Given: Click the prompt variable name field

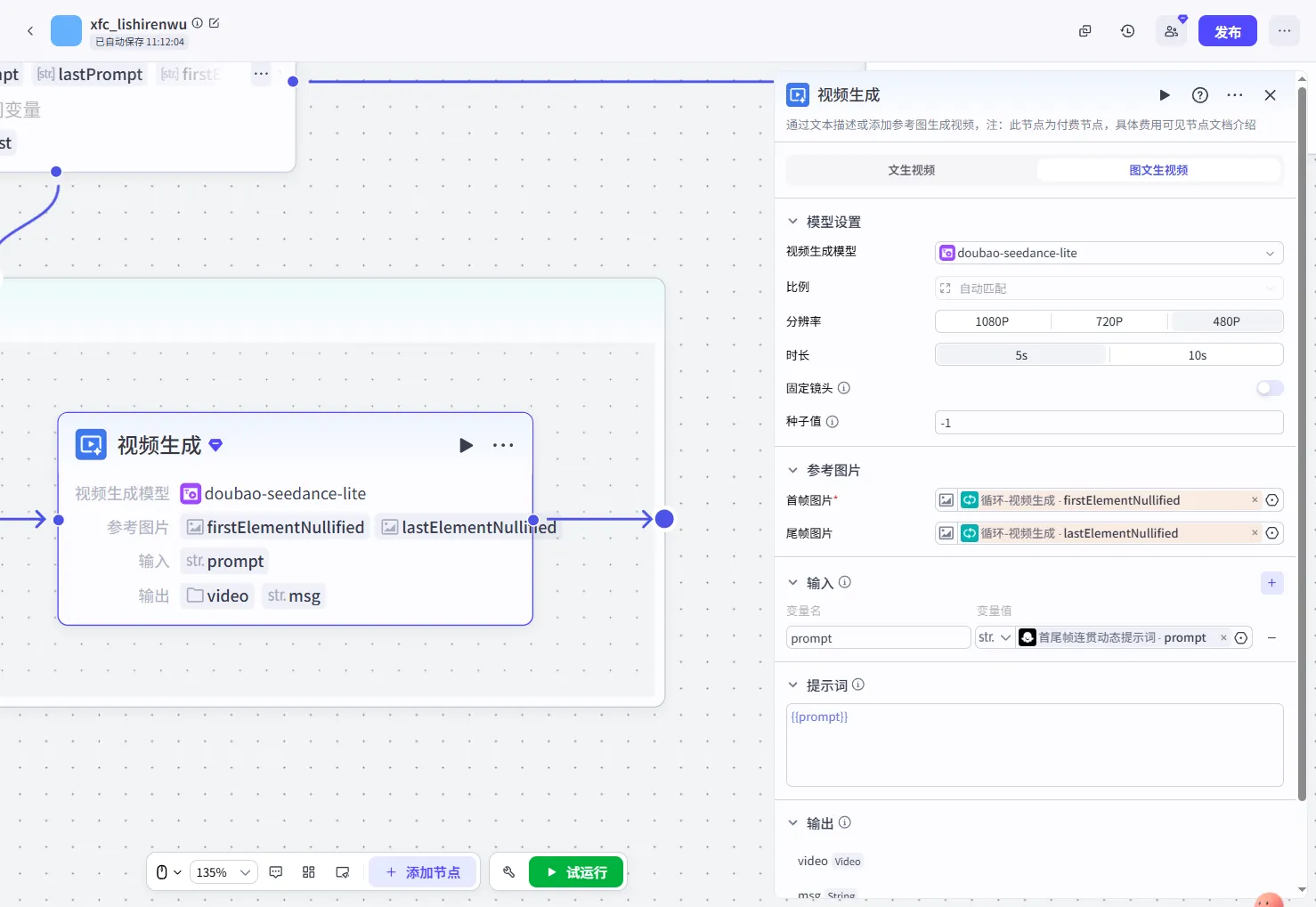Looking at the screenshot, I should (x=878, y=638).
